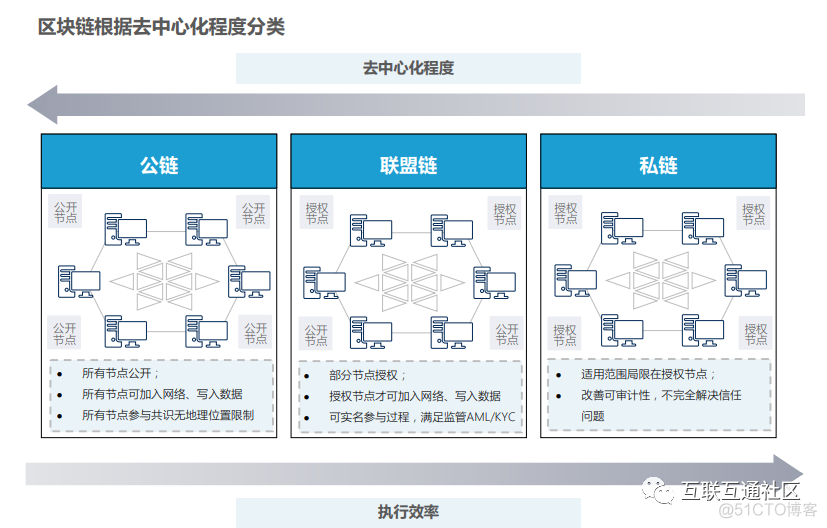Click the 适用范围局限在授权节点 bullet line
The image size is (827, 528).
(x=648, y=374)
